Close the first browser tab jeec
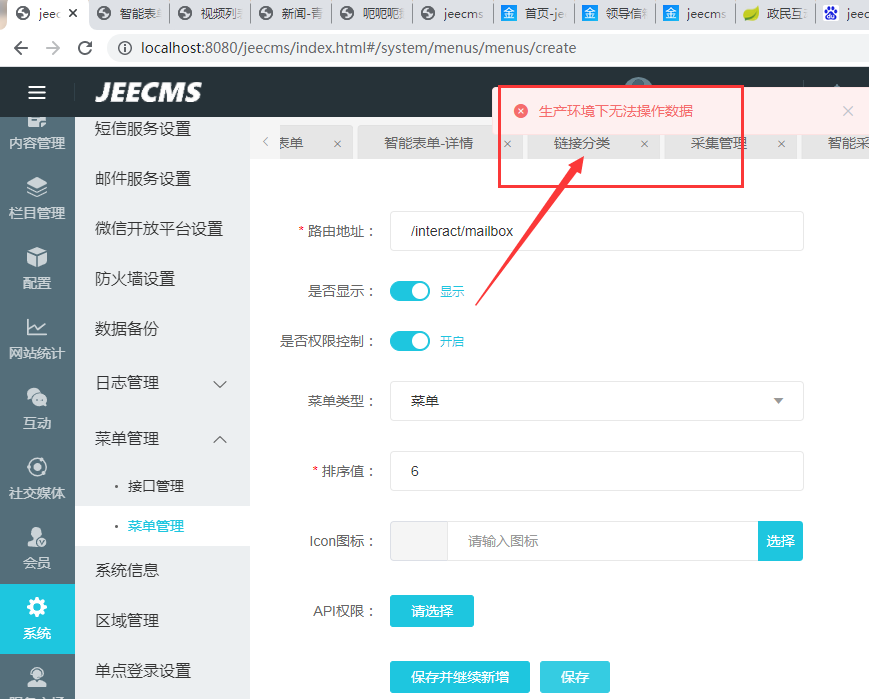869x699 pixels. [73, 13]
